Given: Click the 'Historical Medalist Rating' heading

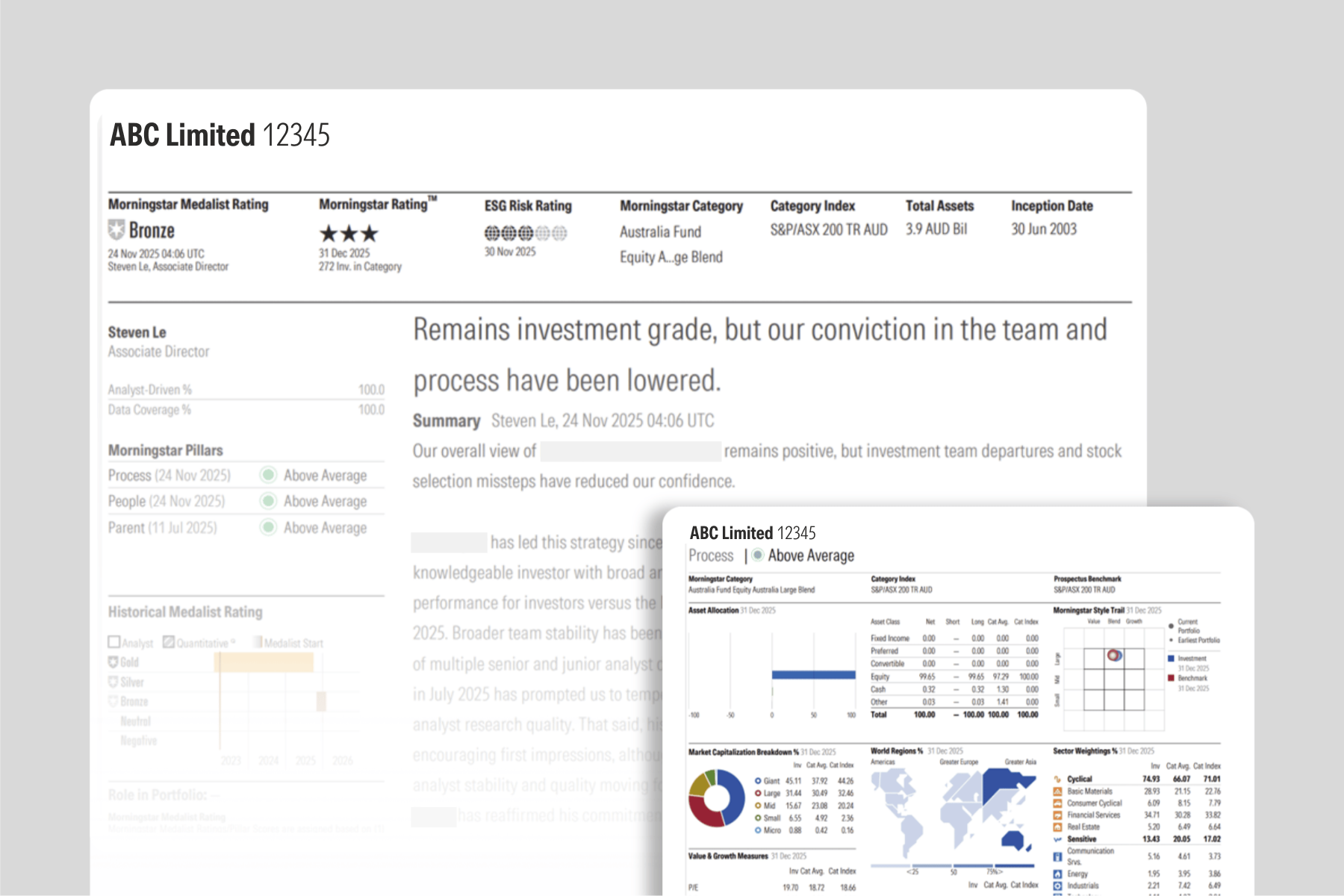Looking at the screenshot, I should coord(185,612).
